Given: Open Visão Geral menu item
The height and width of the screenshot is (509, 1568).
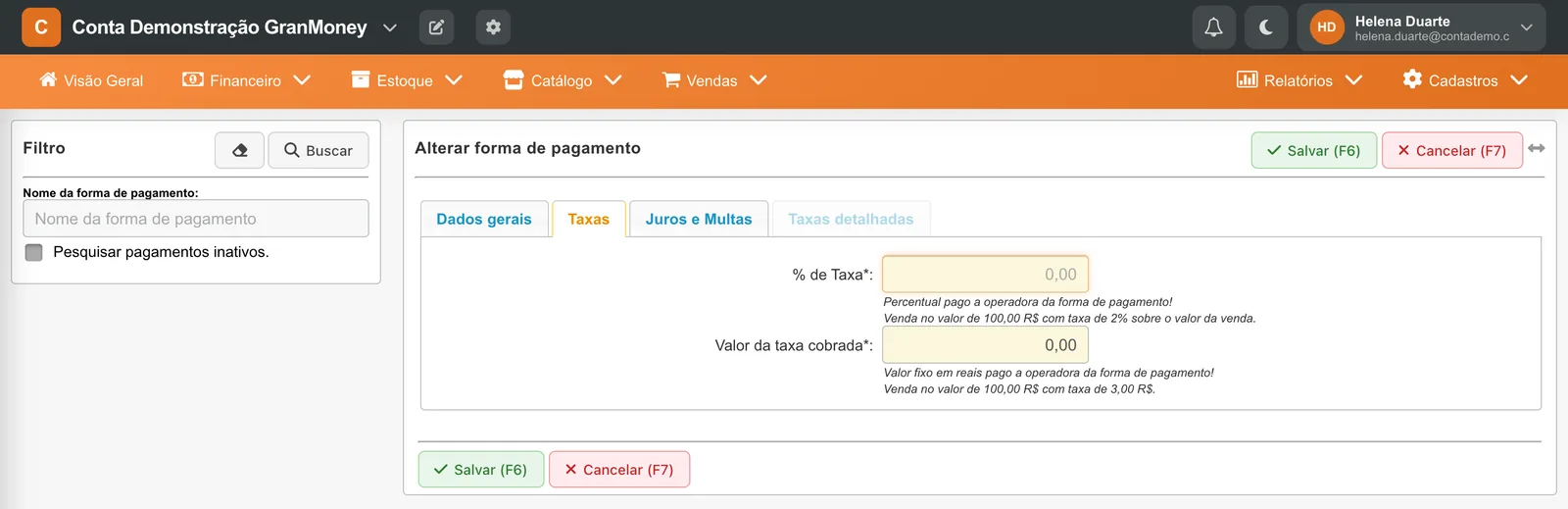Looking at the screenshot, I should (x=91, y=80).
